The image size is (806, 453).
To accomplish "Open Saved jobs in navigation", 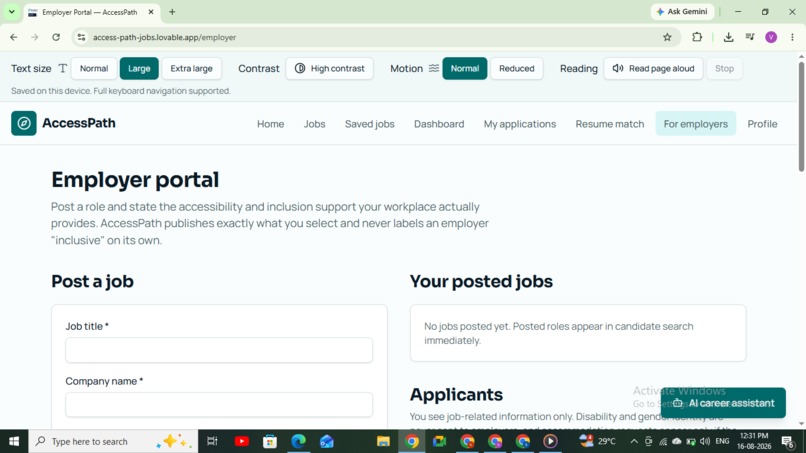I will (x=370, y=124).
